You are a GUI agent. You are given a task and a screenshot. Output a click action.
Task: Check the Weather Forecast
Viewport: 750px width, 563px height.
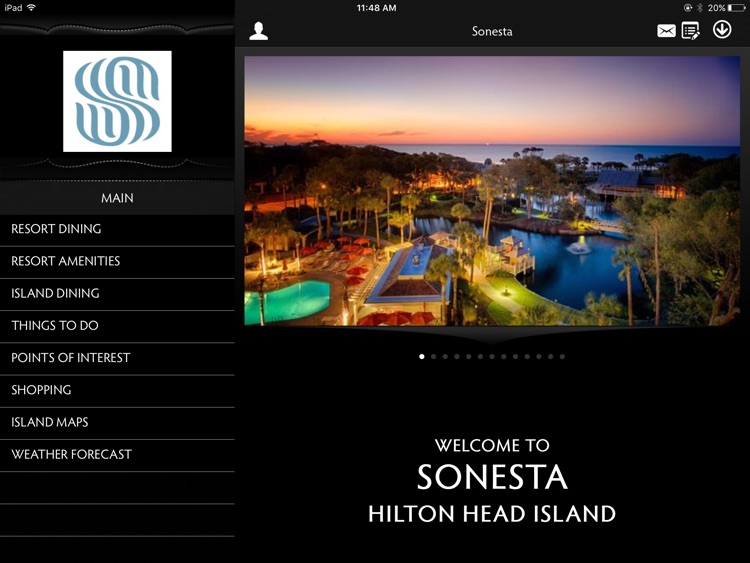click(x=117, y=455)
